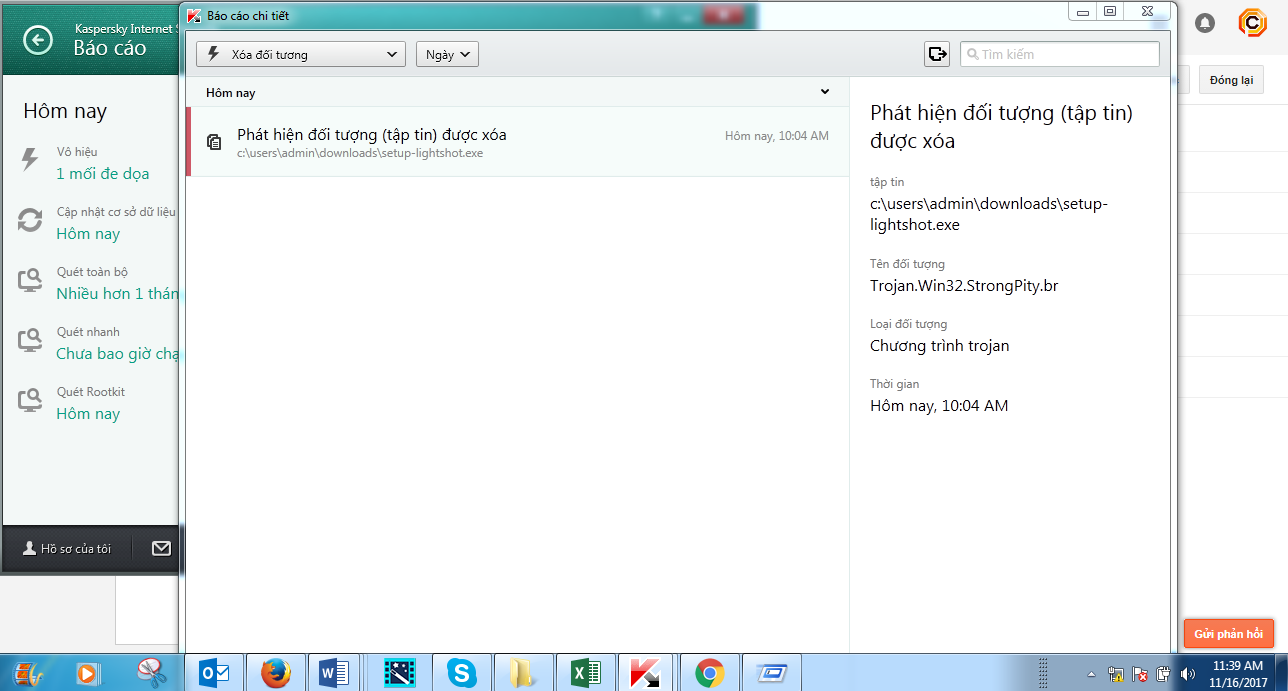Click the 'Trojan.Win32.StrongPity.br' object name

964,285
